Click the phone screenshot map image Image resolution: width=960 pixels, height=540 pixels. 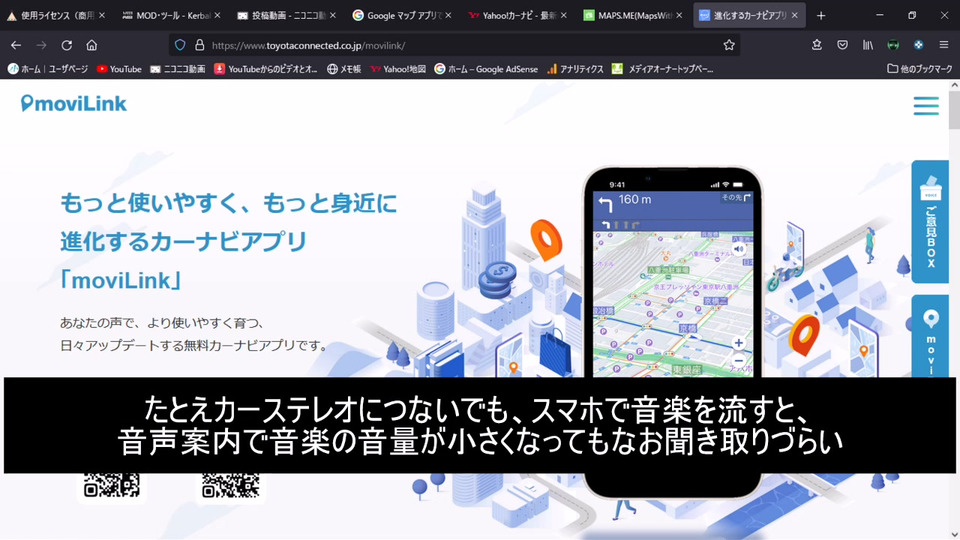point(673,303)
